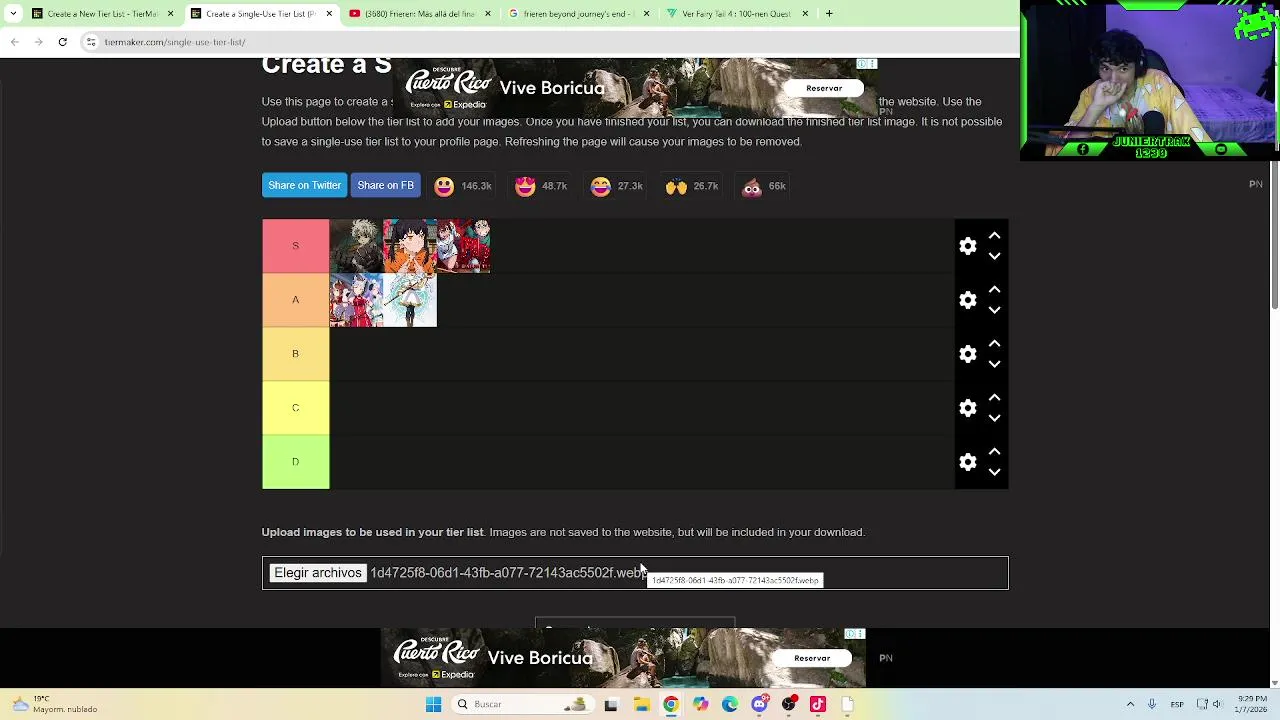
Task: Move A tier row down arrow
Action: (994, 310)
